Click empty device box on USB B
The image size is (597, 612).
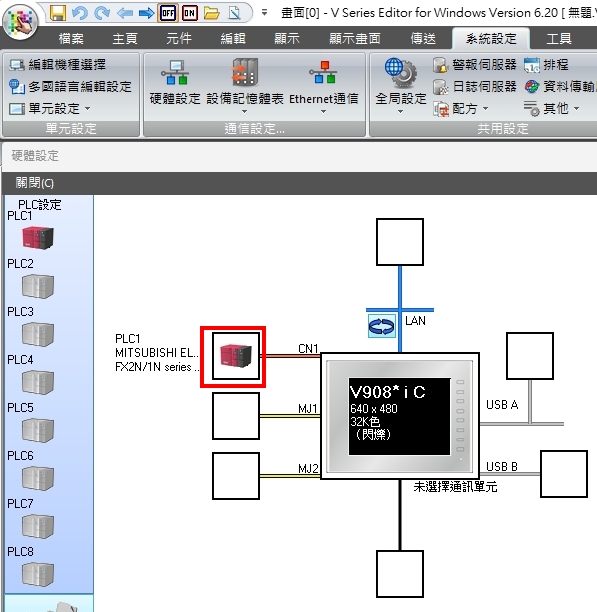(x=564, y=474)
